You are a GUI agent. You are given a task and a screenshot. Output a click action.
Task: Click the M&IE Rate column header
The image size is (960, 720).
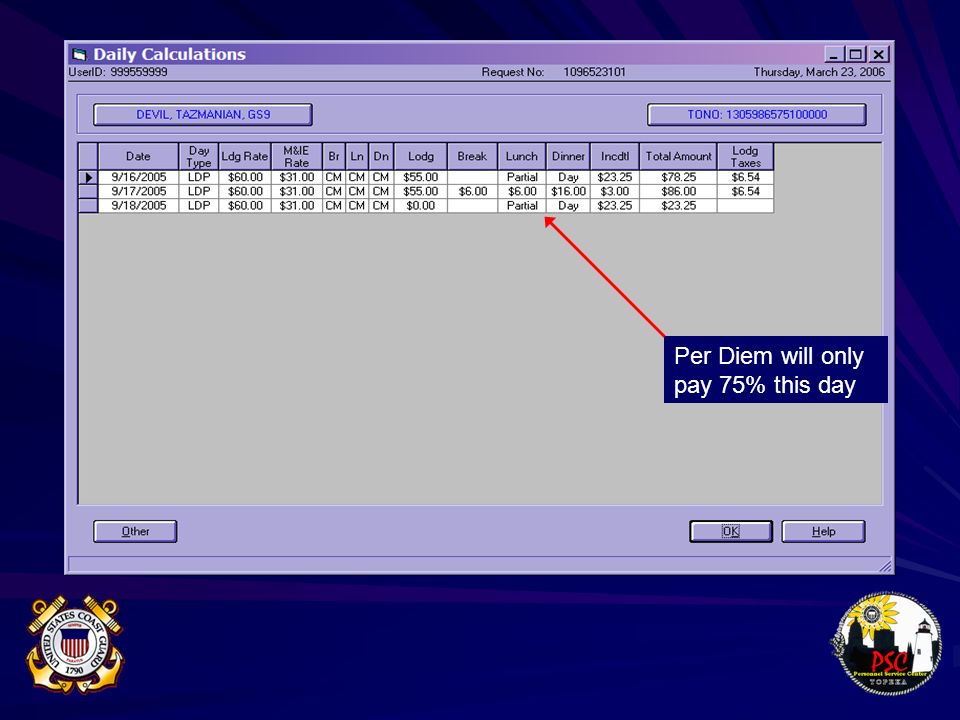(x=296, y=157)
